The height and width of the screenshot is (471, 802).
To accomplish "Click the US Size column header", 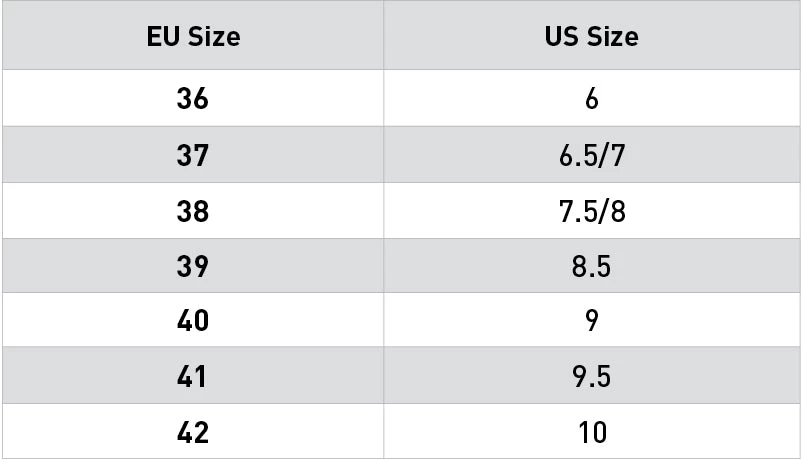I will (x=591, y=37).
